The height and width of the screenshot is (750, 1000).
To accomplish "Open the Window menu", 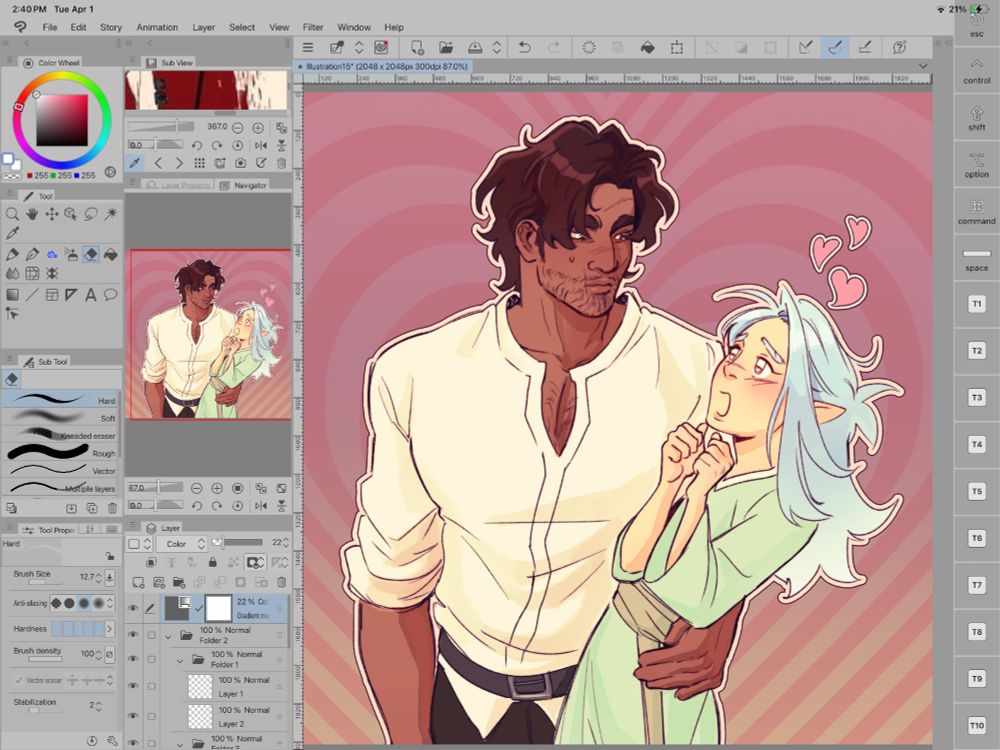I will click(354, 27).
